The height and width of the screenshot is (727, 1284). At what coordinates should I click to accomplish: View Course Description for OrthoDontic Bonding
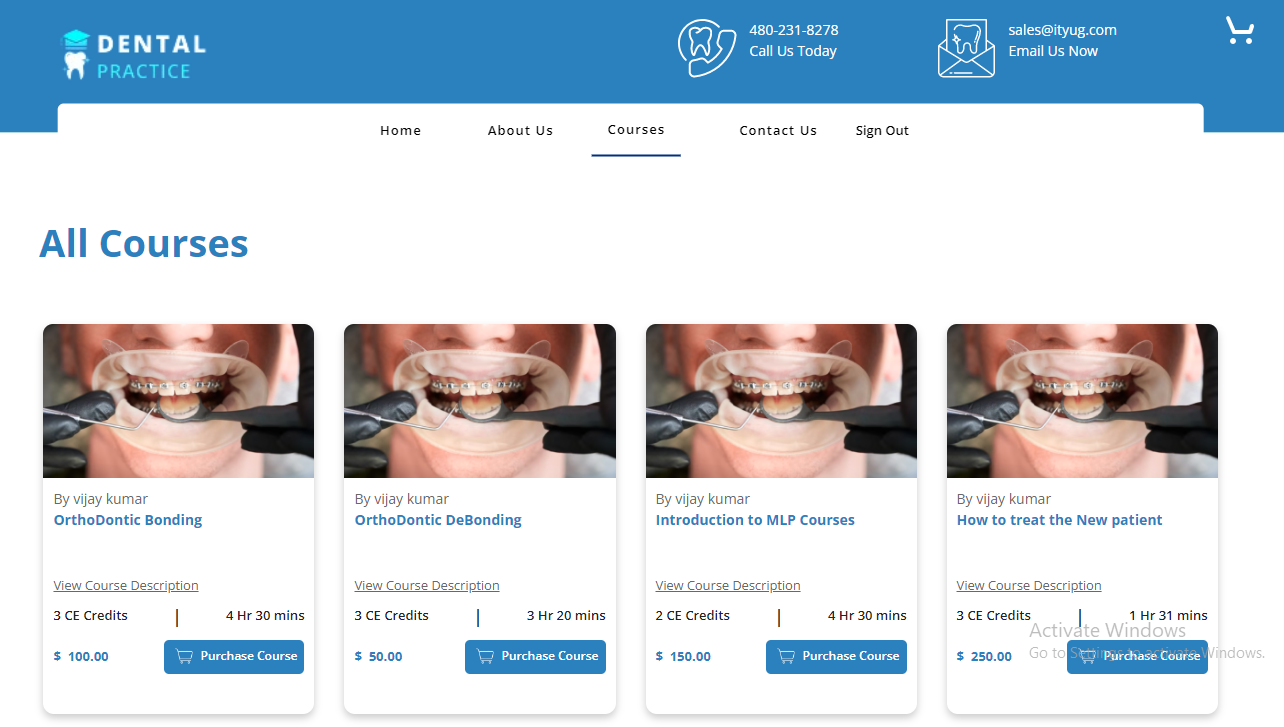126,586
